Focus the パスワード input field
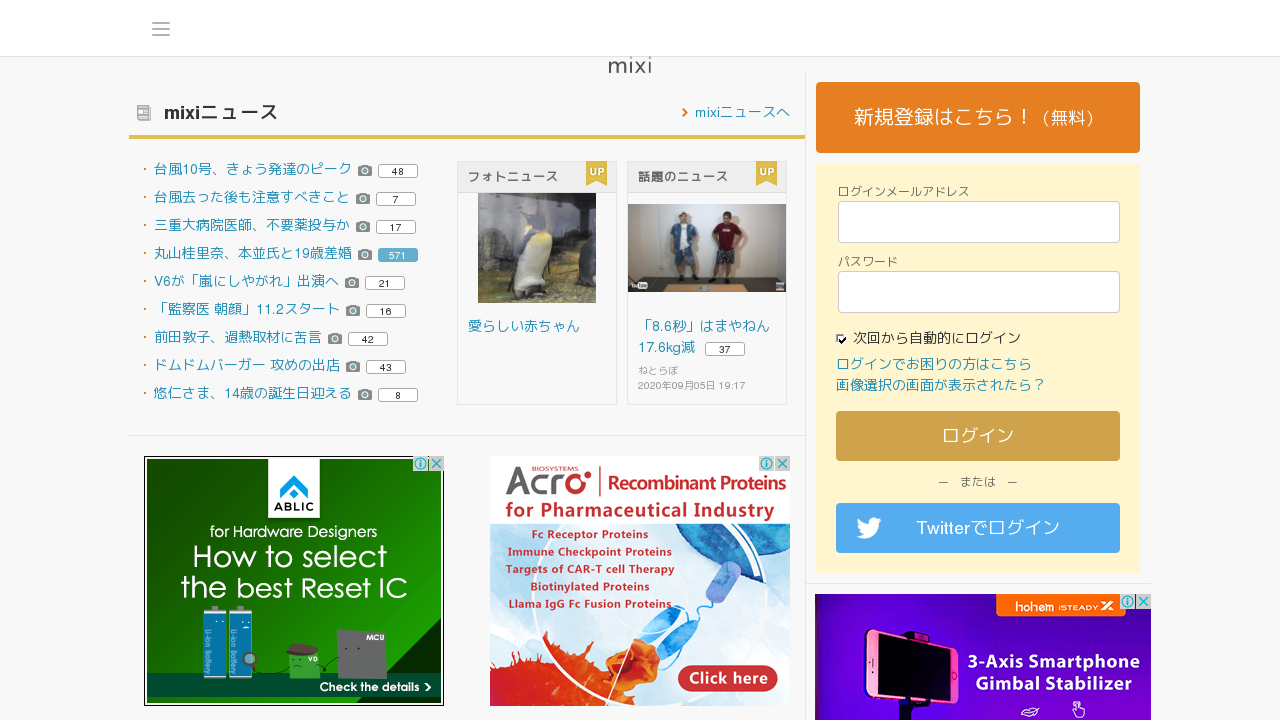1280x720 pixels. [x=979, y=292]
